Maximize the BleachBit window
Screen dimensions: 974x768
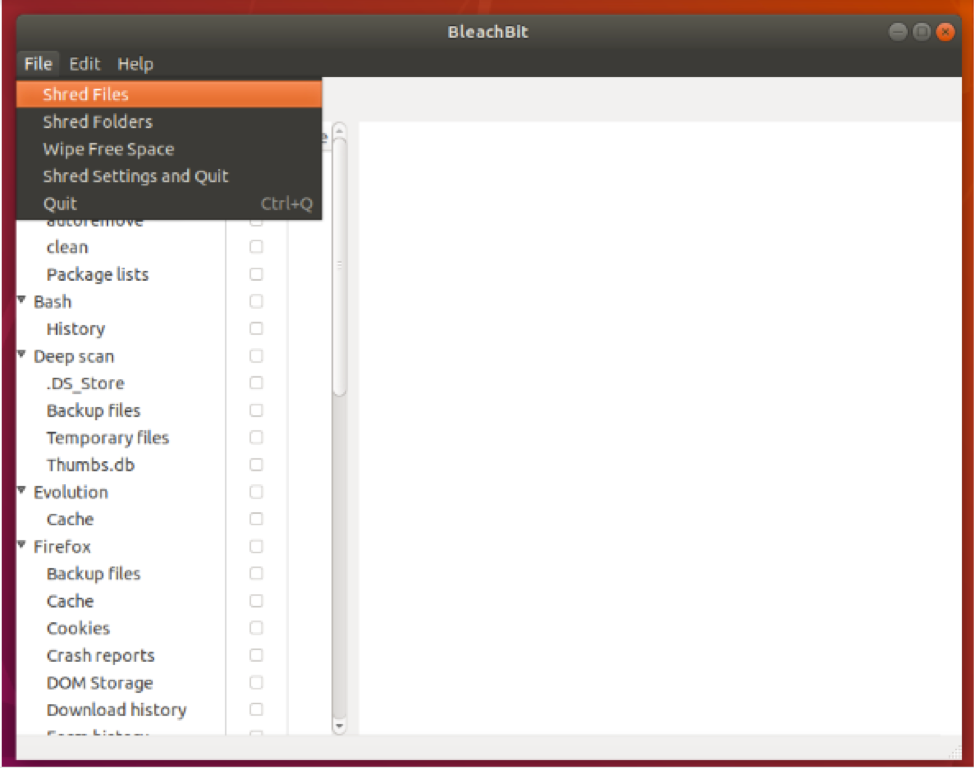(x=922, y=32)
